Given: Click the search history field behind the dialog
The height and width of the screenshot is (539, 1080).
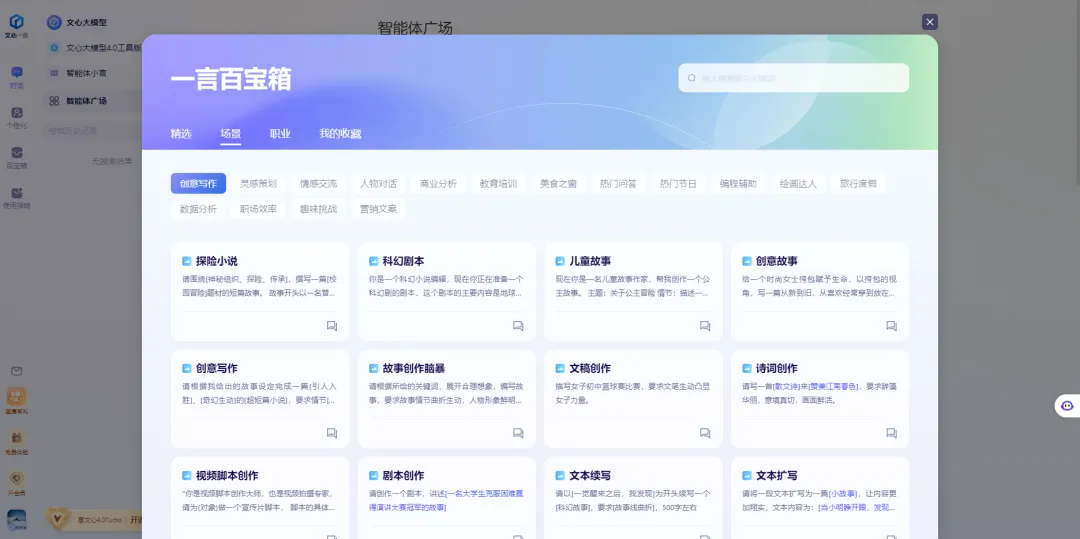Looking at the screenshot, I should click(94, 131).
